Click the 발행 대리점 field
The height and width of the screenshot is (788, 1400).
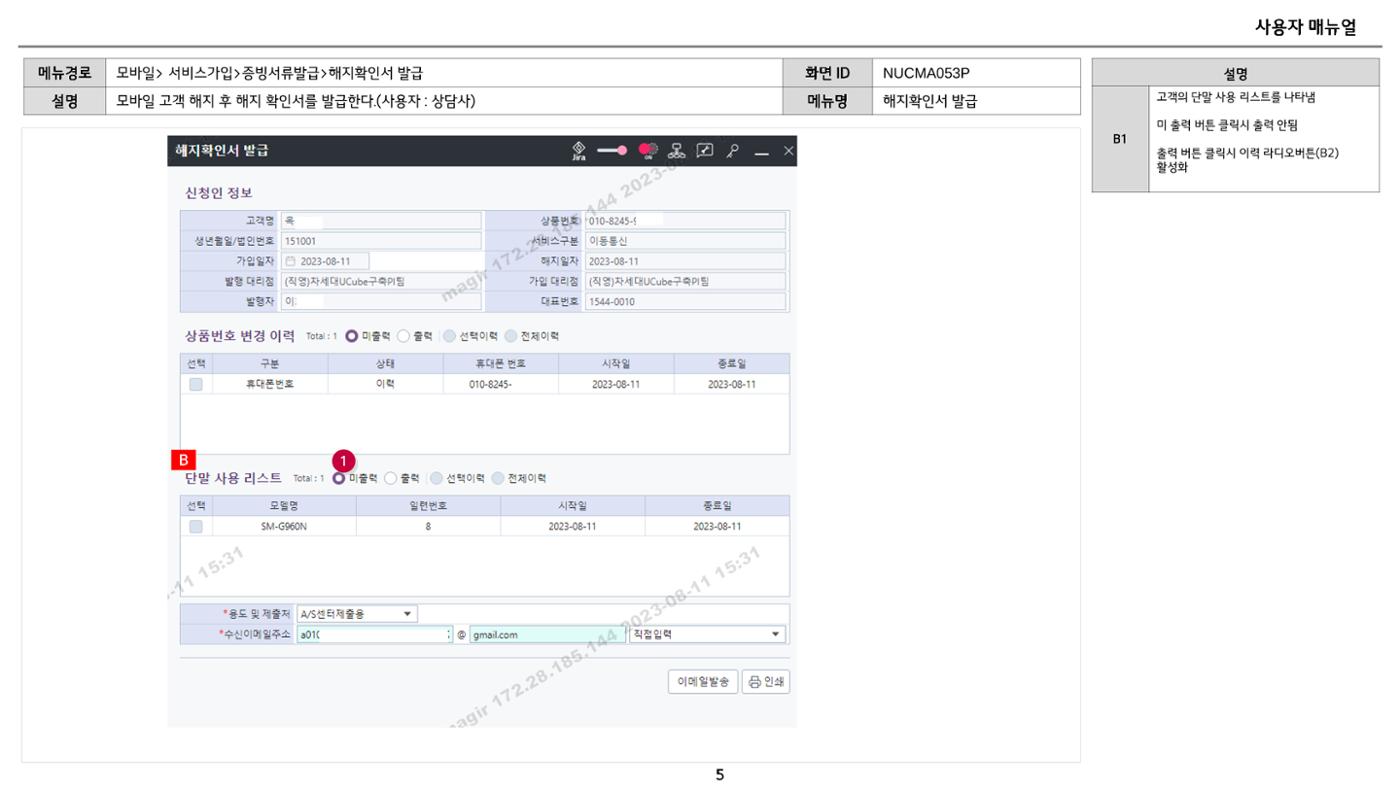coord(381,281)
